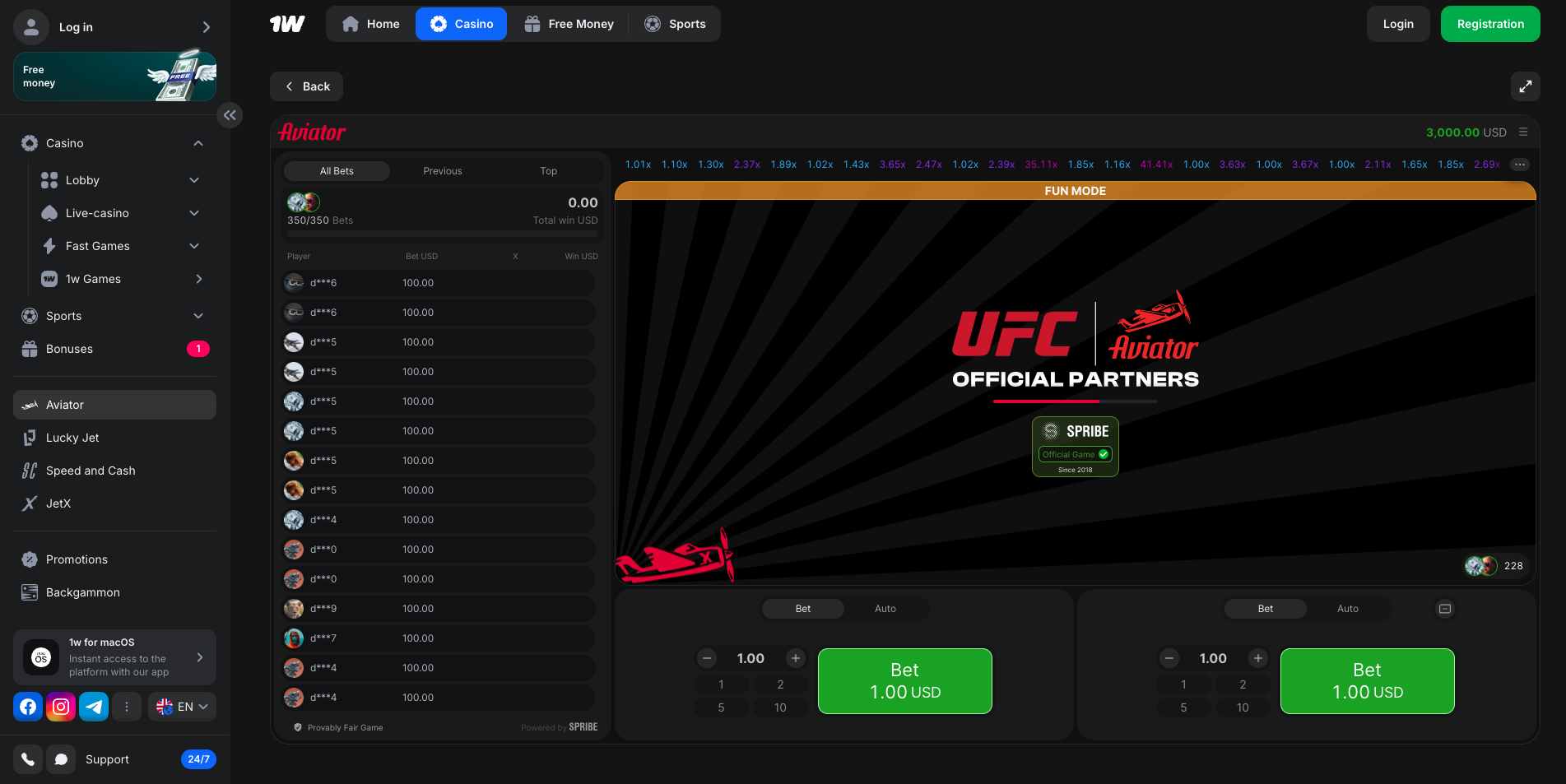
Task: Expand the Lobby submenu
Action: tap(194, 180)
